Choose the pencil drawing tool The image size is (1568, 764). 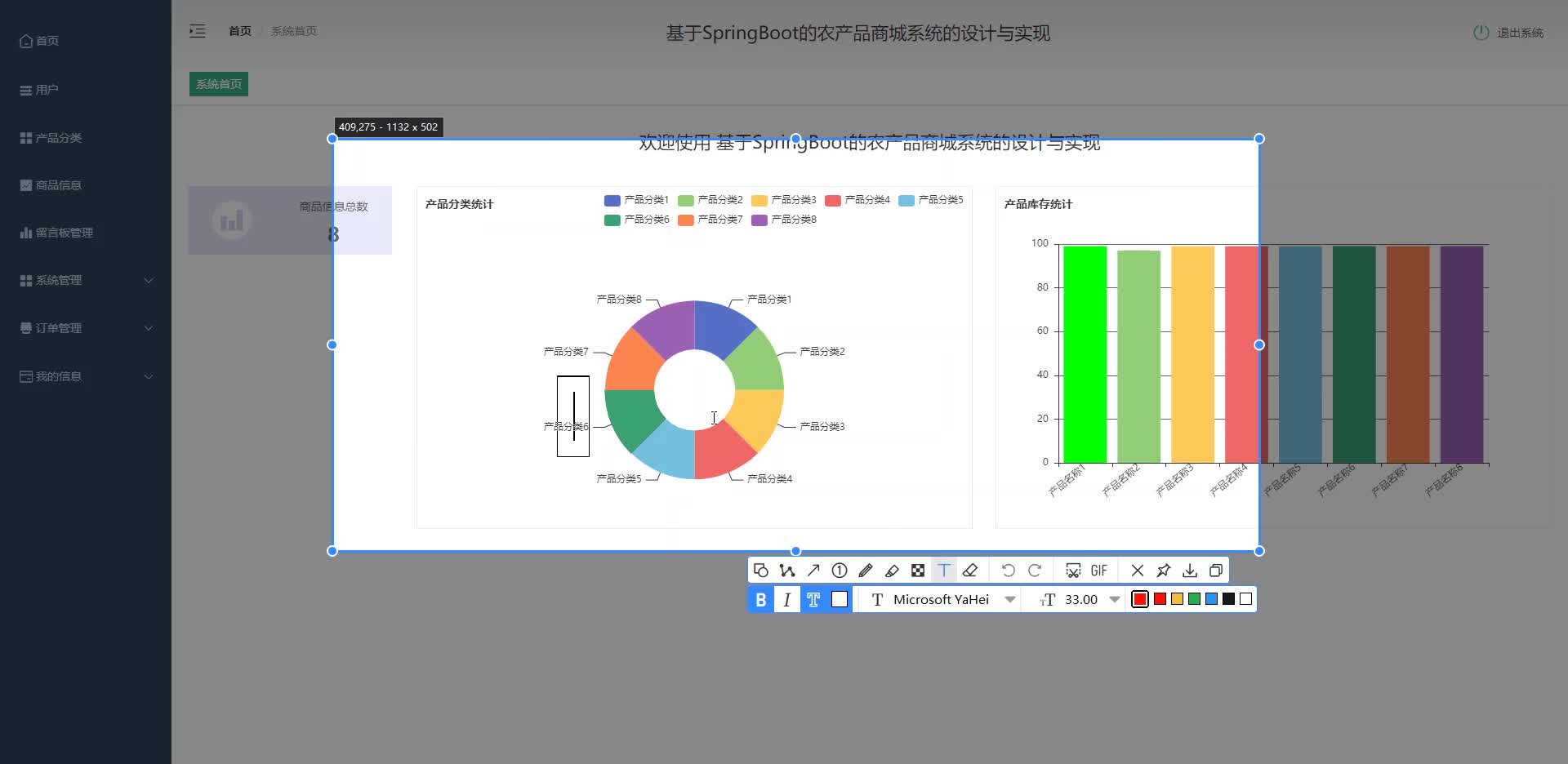[x=866, y=571]
